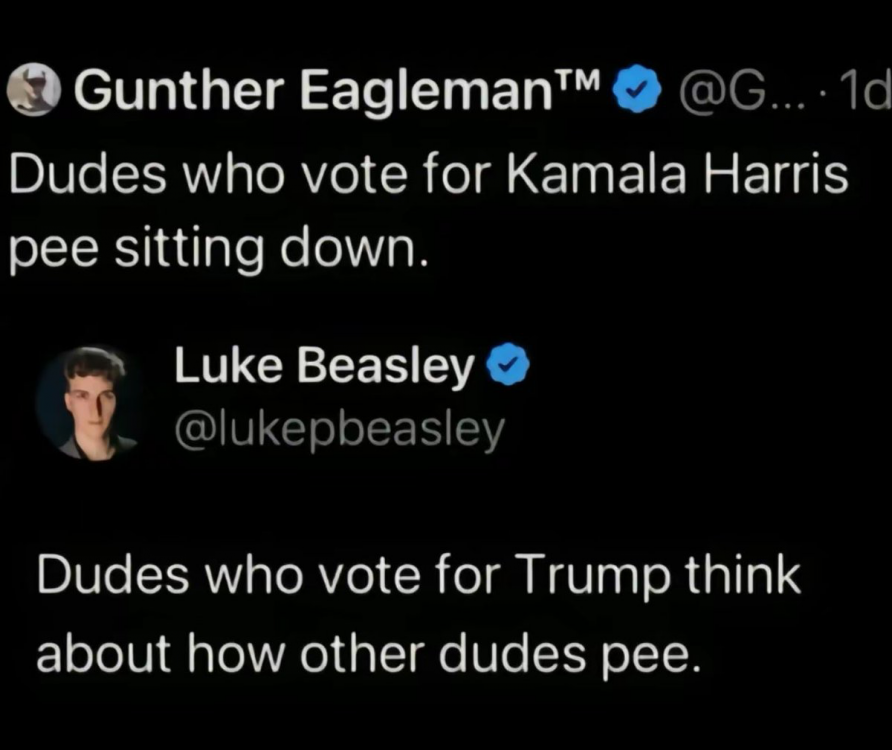Open Luke Beasley's round profile picture

pyautogui.click(x=87, y=403)
